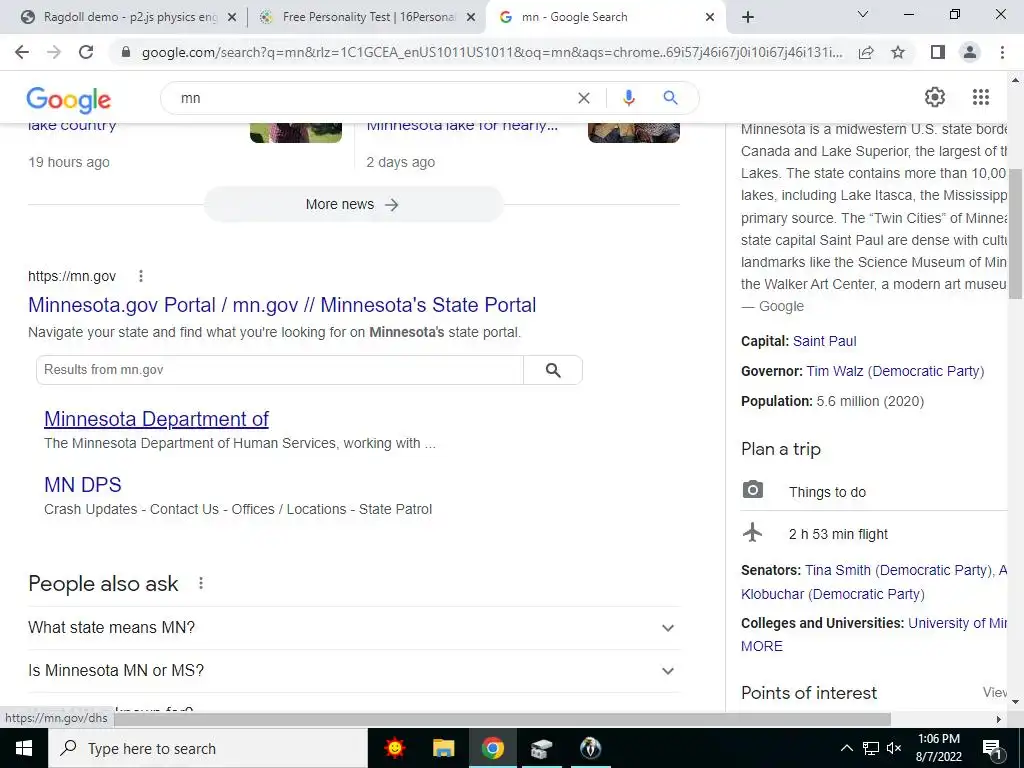Viewport: 1024px width, 768px height.
Task: Open the Minnesota.gov Portal result link
Action: tap(282, 305)
